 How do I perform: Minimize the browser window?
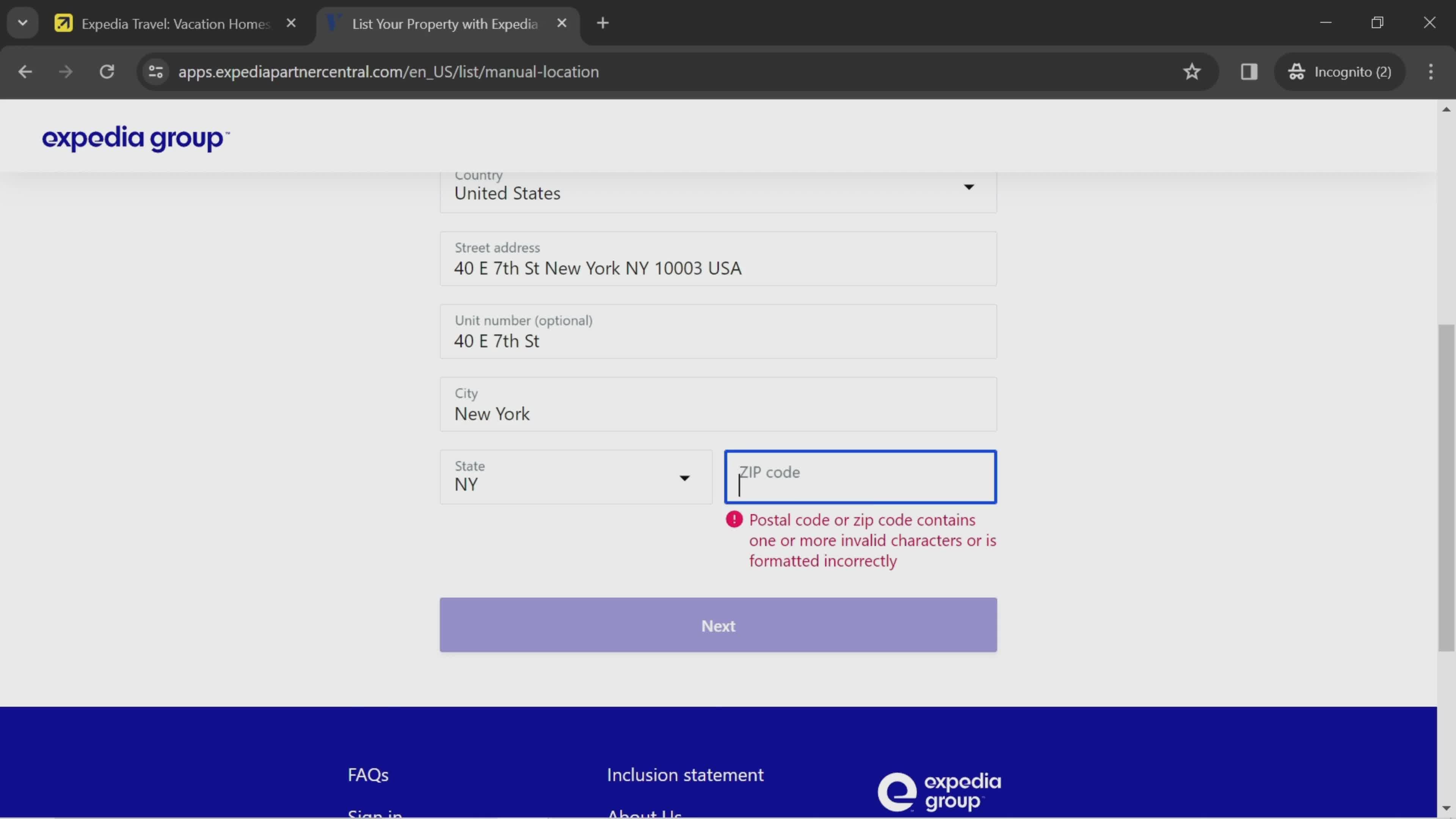[1326, 23]
